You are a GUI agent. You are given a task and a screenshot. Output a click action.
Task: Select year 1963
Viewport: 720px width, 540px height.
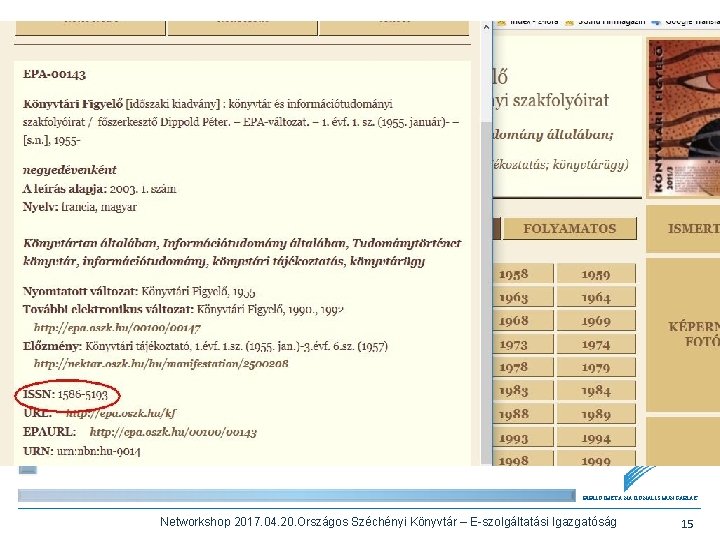coord(523,297)
